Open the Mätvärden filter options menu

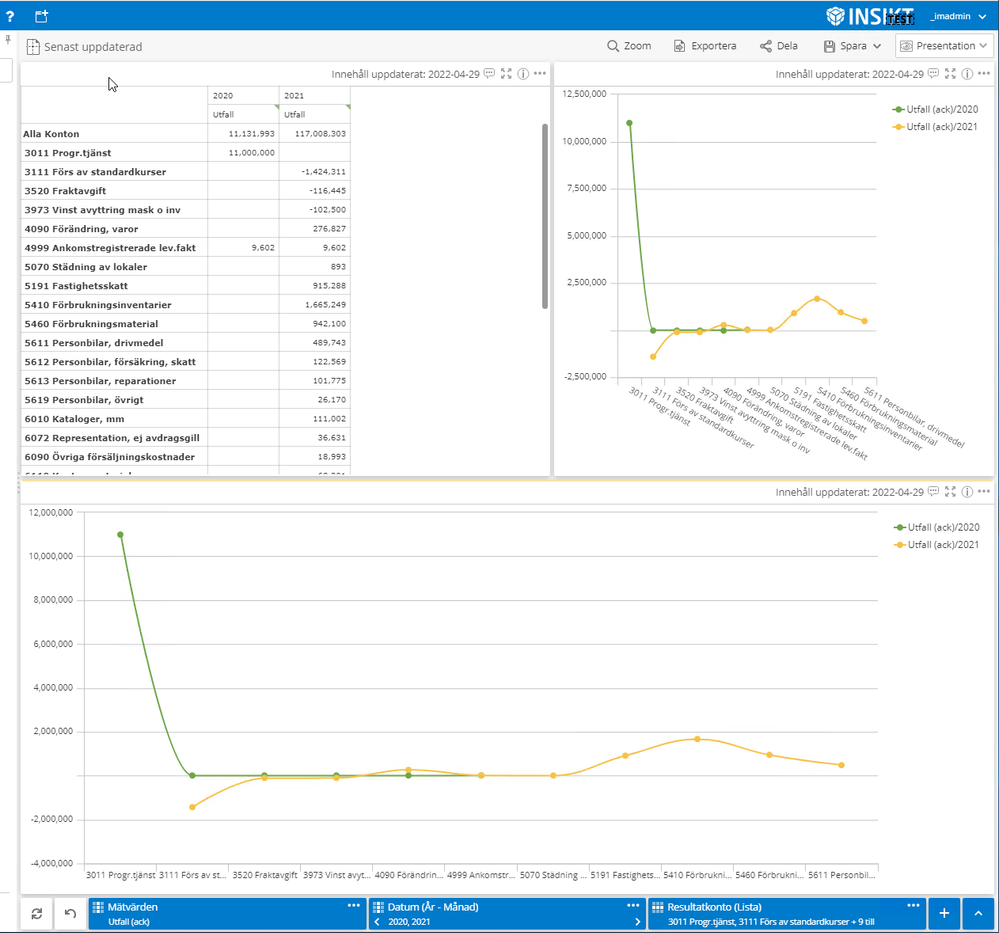coord(354,906)
